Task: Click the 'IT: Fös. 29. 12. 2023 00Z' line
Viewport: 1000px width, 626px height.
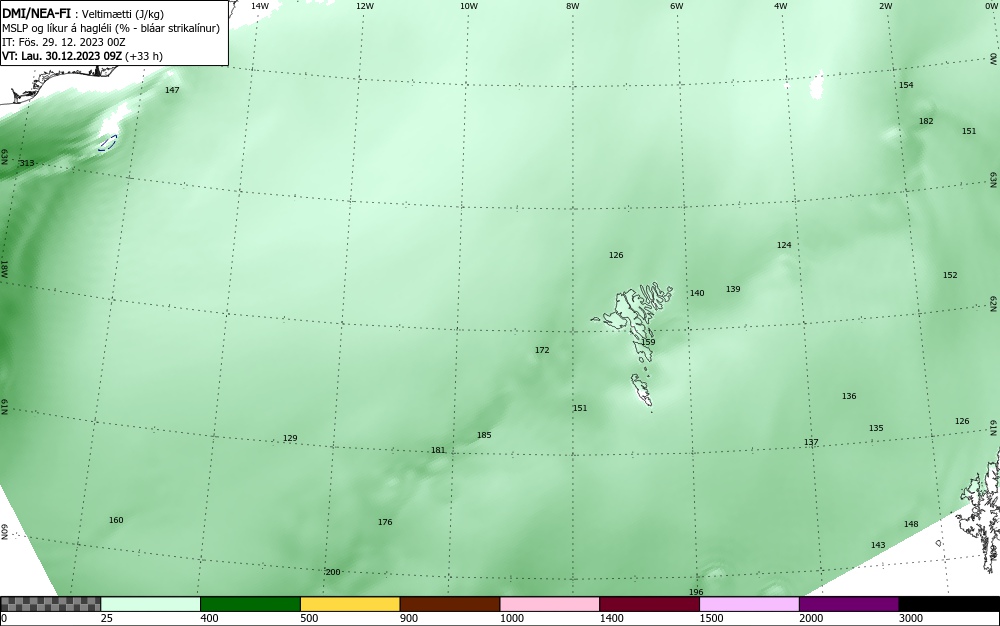Action: (x=64, y=42)
